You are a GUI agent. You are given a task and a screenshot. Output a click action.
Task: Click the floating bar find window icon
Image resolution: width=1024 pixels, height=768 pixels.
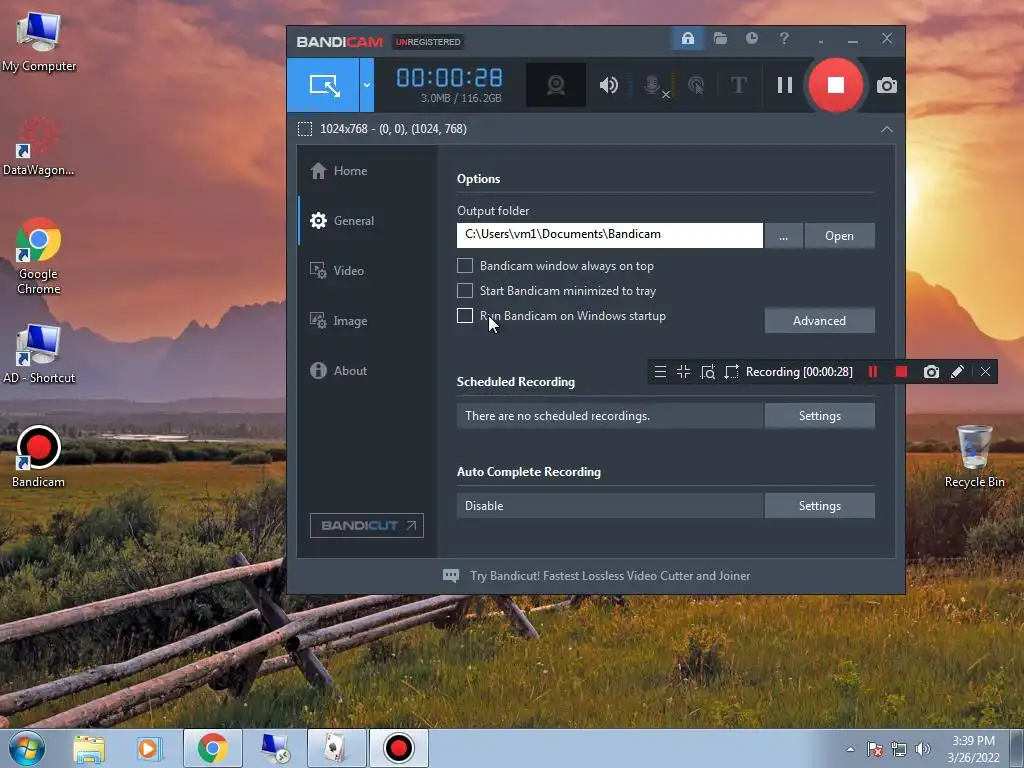click(707, 372)
